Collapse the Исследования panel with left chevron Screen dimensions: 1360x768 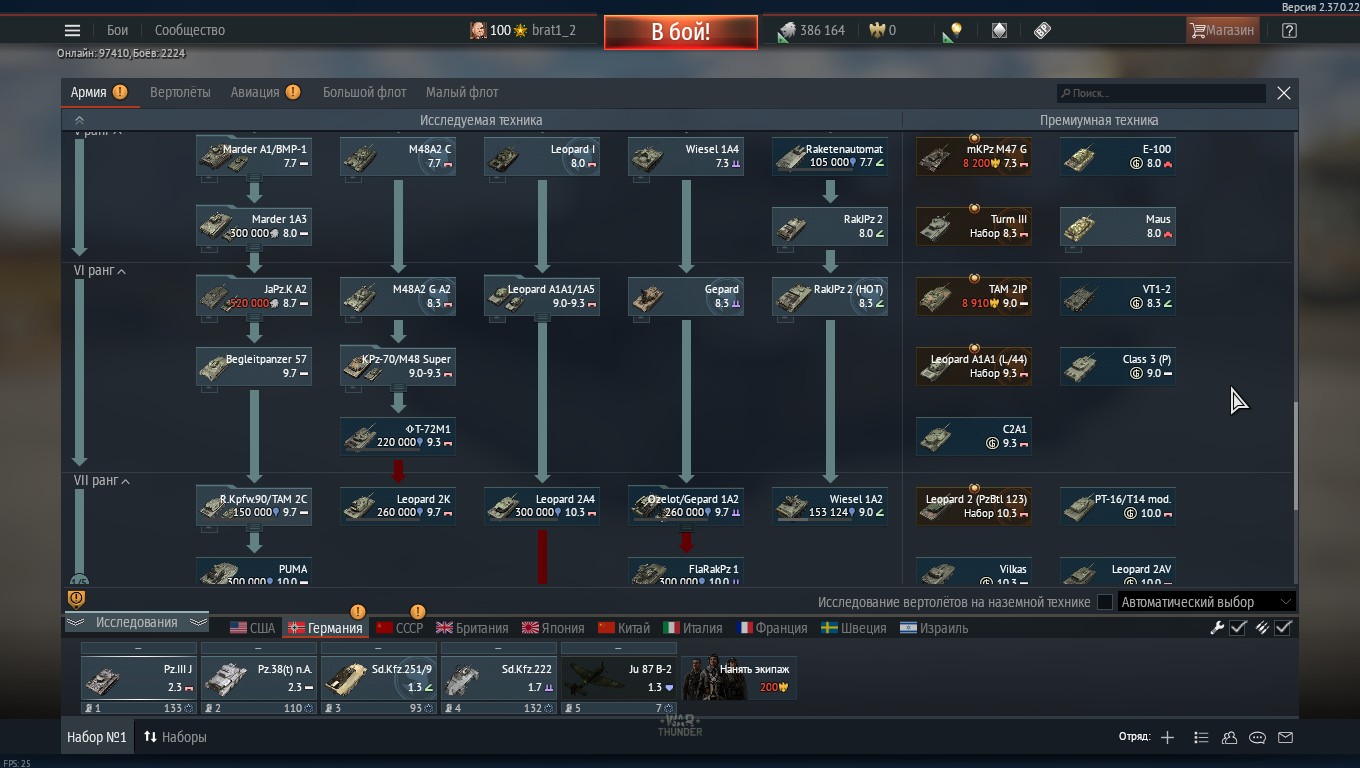(74, 622)
